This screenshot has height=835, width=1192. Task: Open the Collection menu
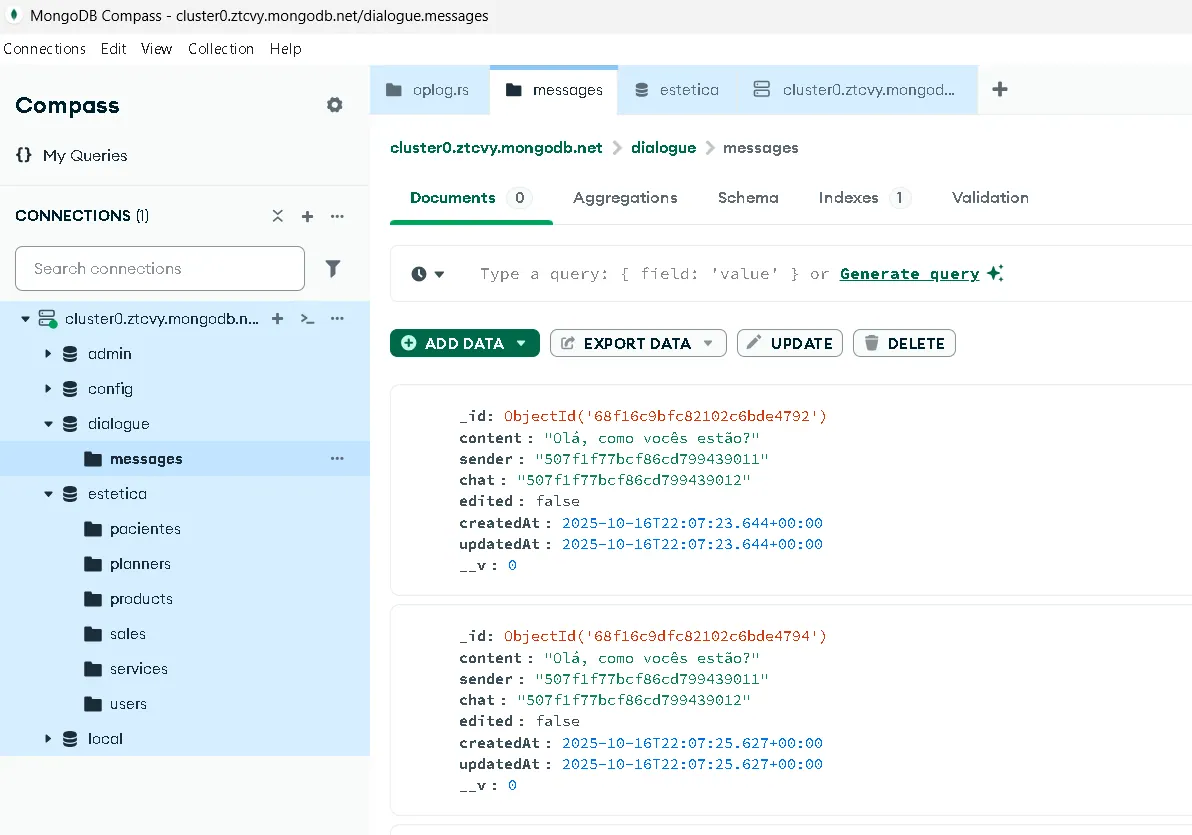220,49
